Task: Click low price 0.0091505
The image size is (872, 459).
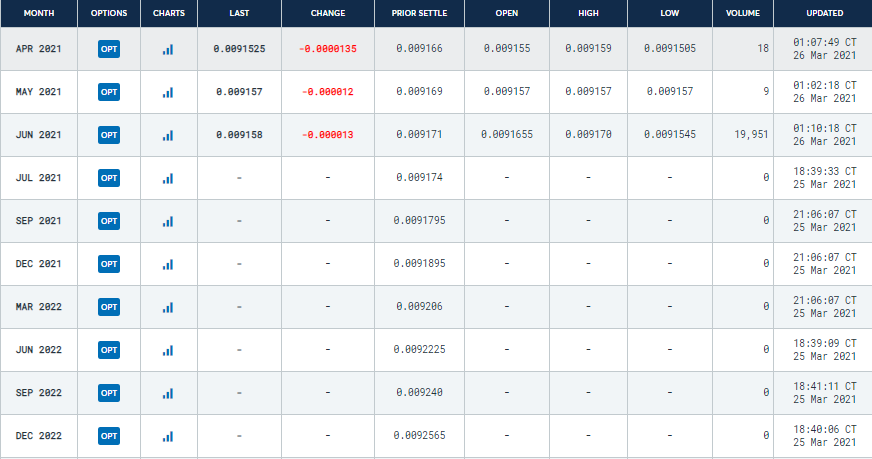Action: pyautogui.click(x=670, y=48)
